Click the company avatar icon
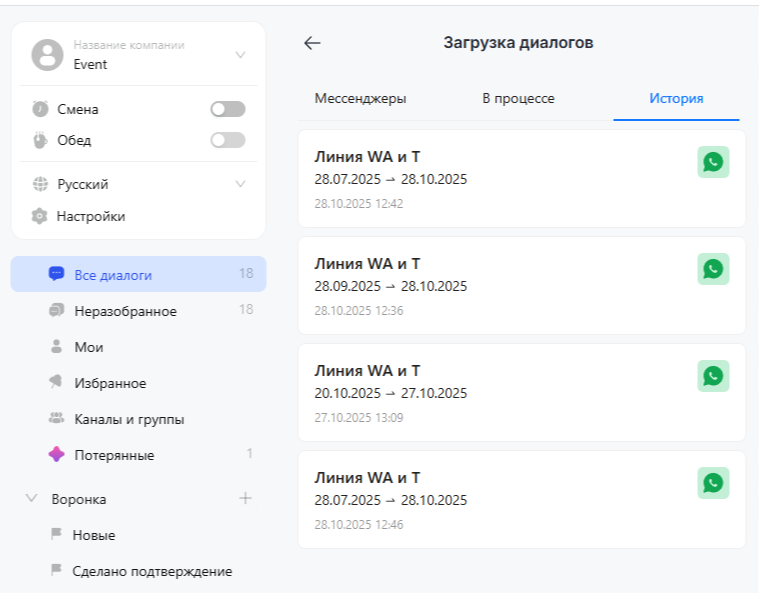759x593 pixels. pyautogui.click(x=47, y=55)
